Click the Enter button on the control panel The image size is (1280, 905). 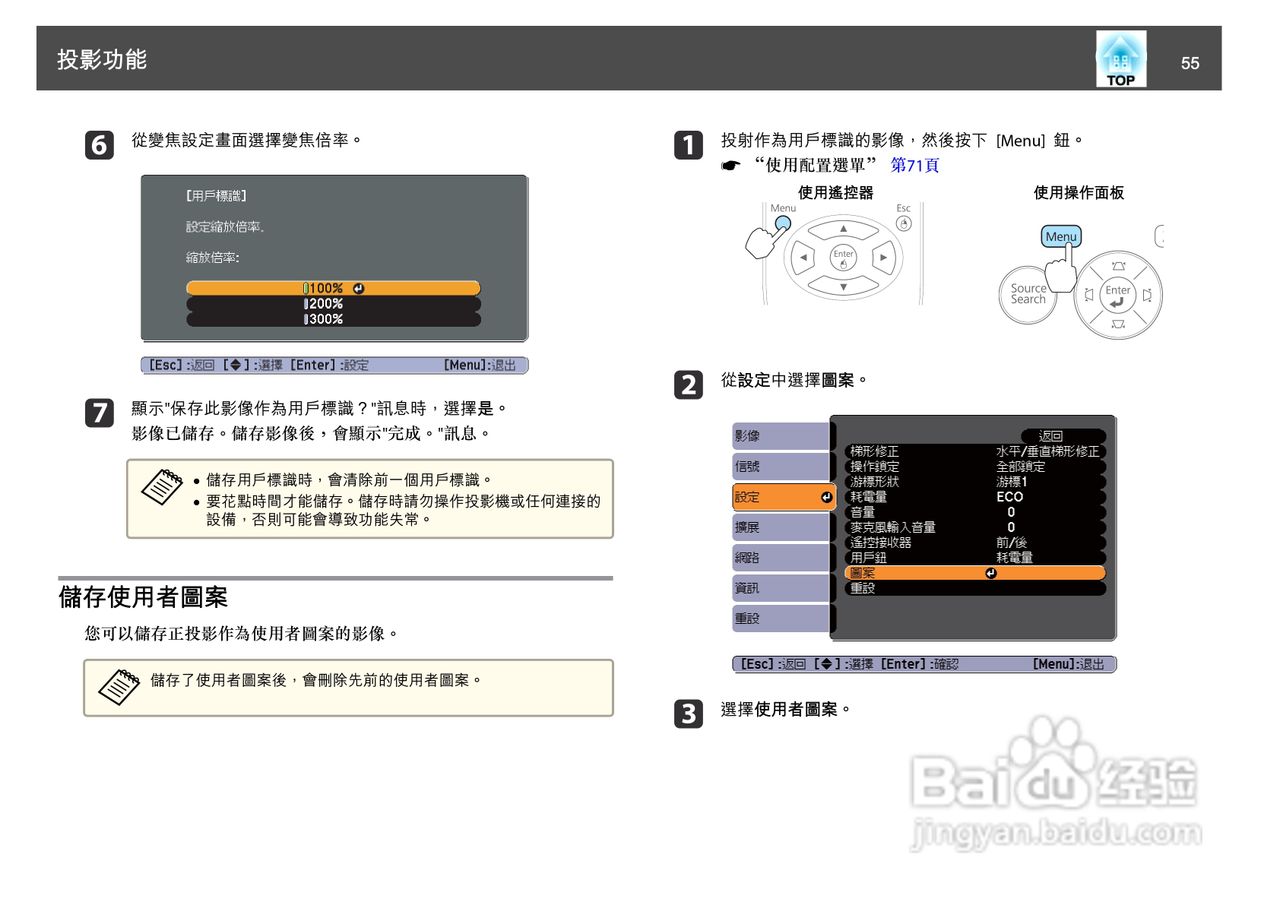pos(1117,296)
